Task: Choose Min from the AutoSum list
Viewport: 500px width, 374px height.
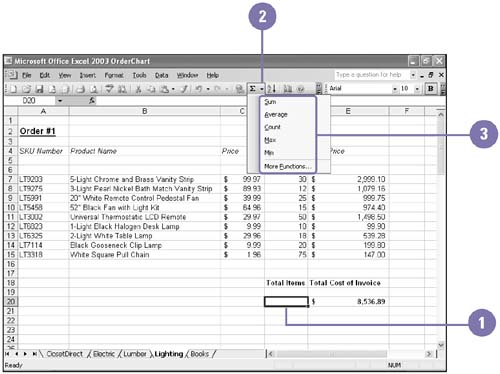Action: (288, 153)
